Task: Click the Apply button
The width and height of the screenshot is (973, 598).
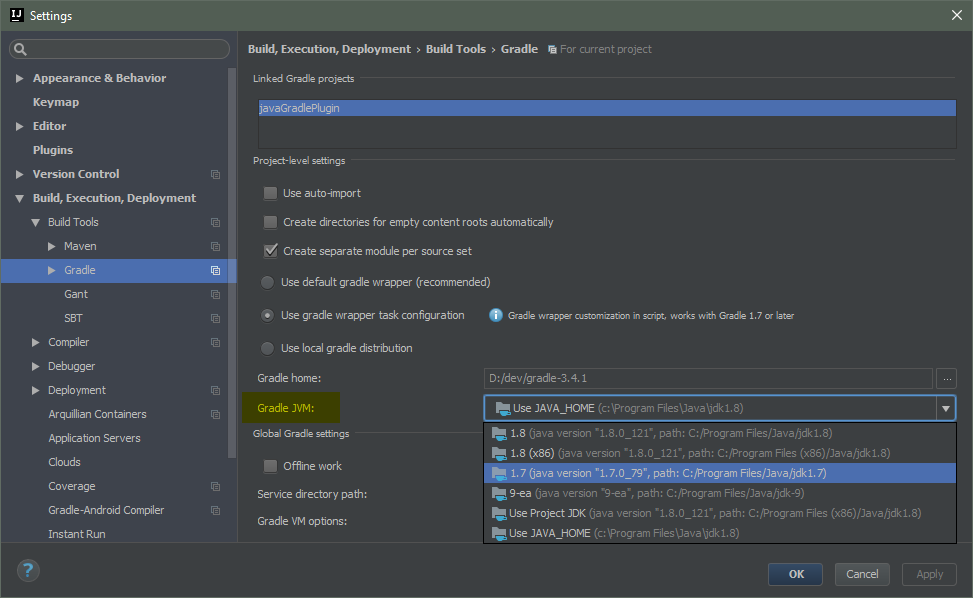Action: coord(929,574)
